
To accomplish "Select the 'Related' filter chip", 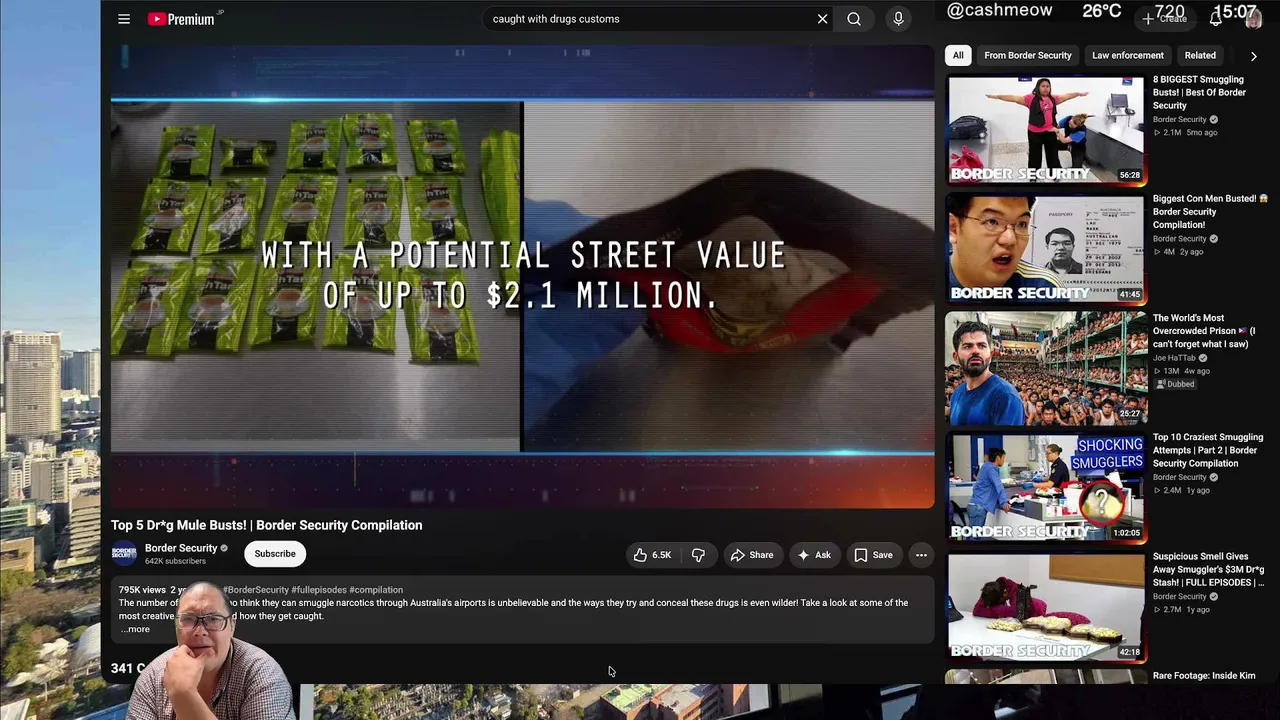I will pos(1200,56).
